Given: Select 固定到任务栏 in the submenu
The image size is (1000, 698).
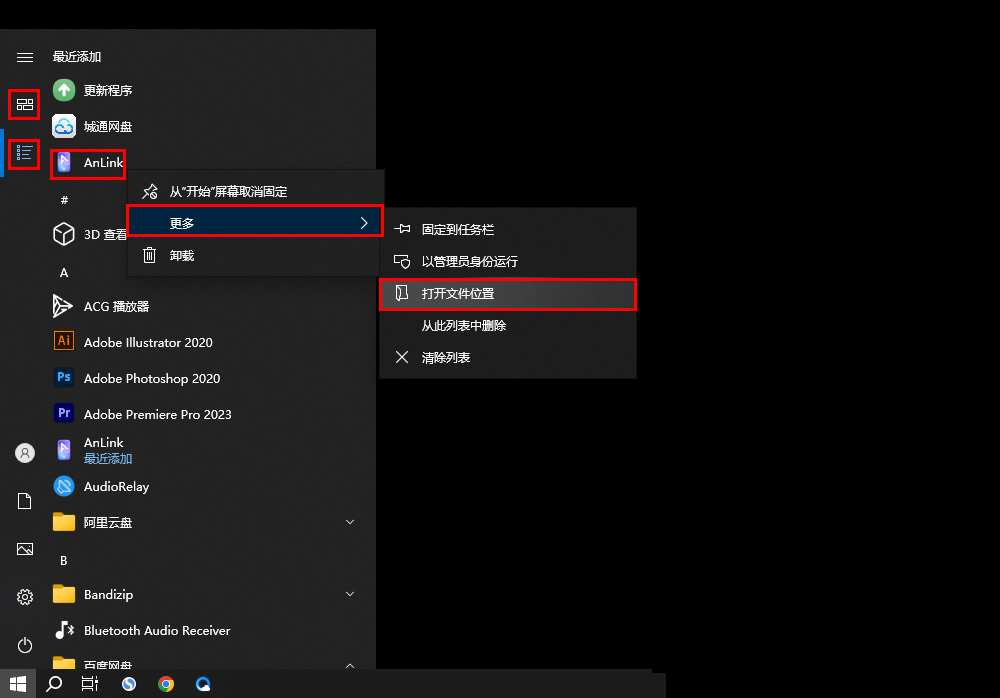Looking at the screenshot, I should (x=508, y=229).
